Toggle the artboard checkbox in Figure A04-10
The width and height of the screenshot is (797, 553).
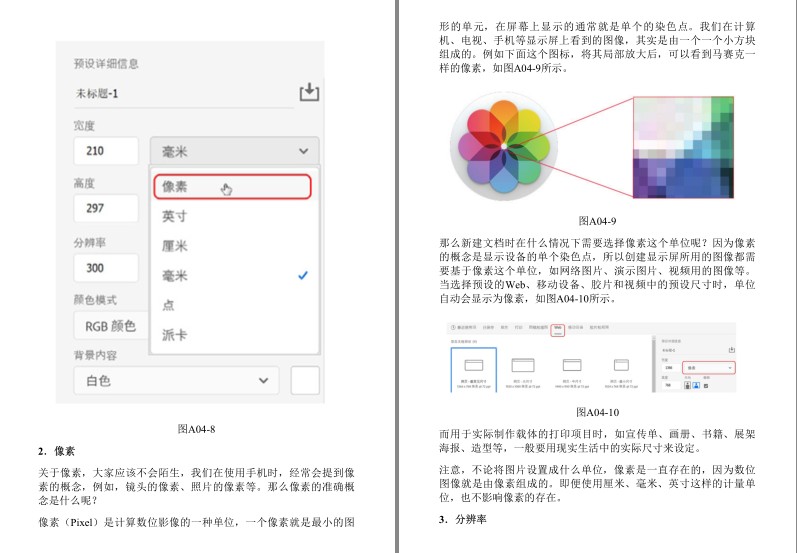click(x=706, y=386)
